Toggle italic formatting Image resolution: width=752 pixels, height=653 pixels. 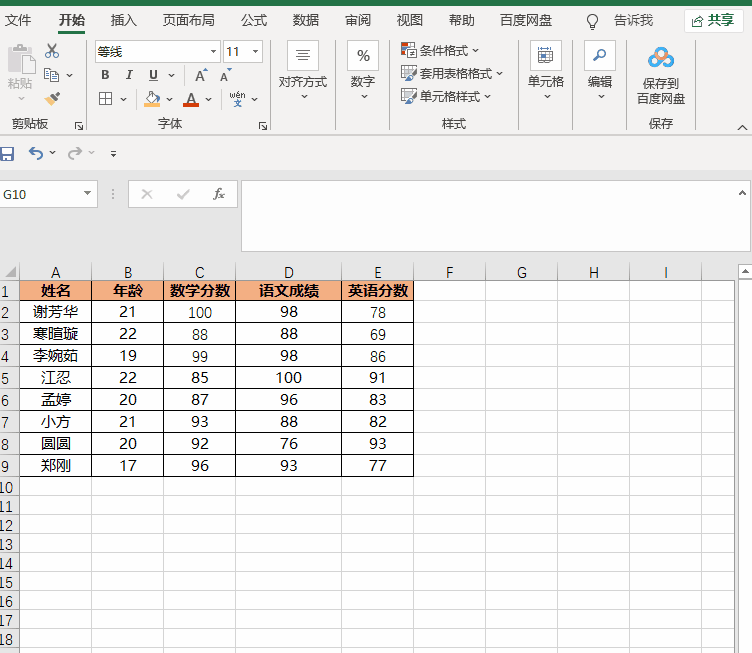(129, 75)
